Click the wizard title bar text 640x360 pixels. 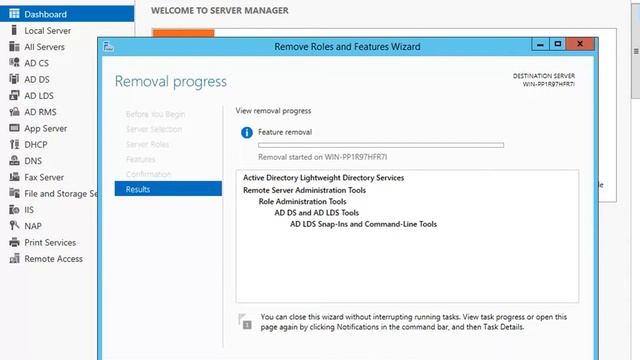(x=347, y=47)
